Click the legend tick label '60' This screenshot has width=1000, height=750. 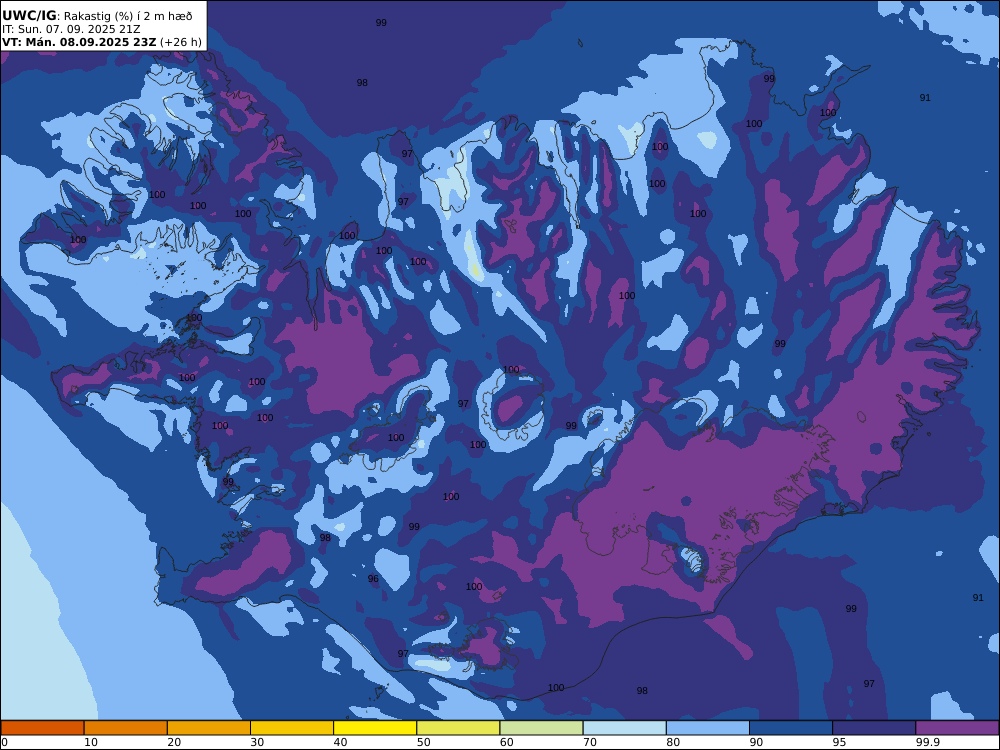pyautogui.click(x=506, y=742)
